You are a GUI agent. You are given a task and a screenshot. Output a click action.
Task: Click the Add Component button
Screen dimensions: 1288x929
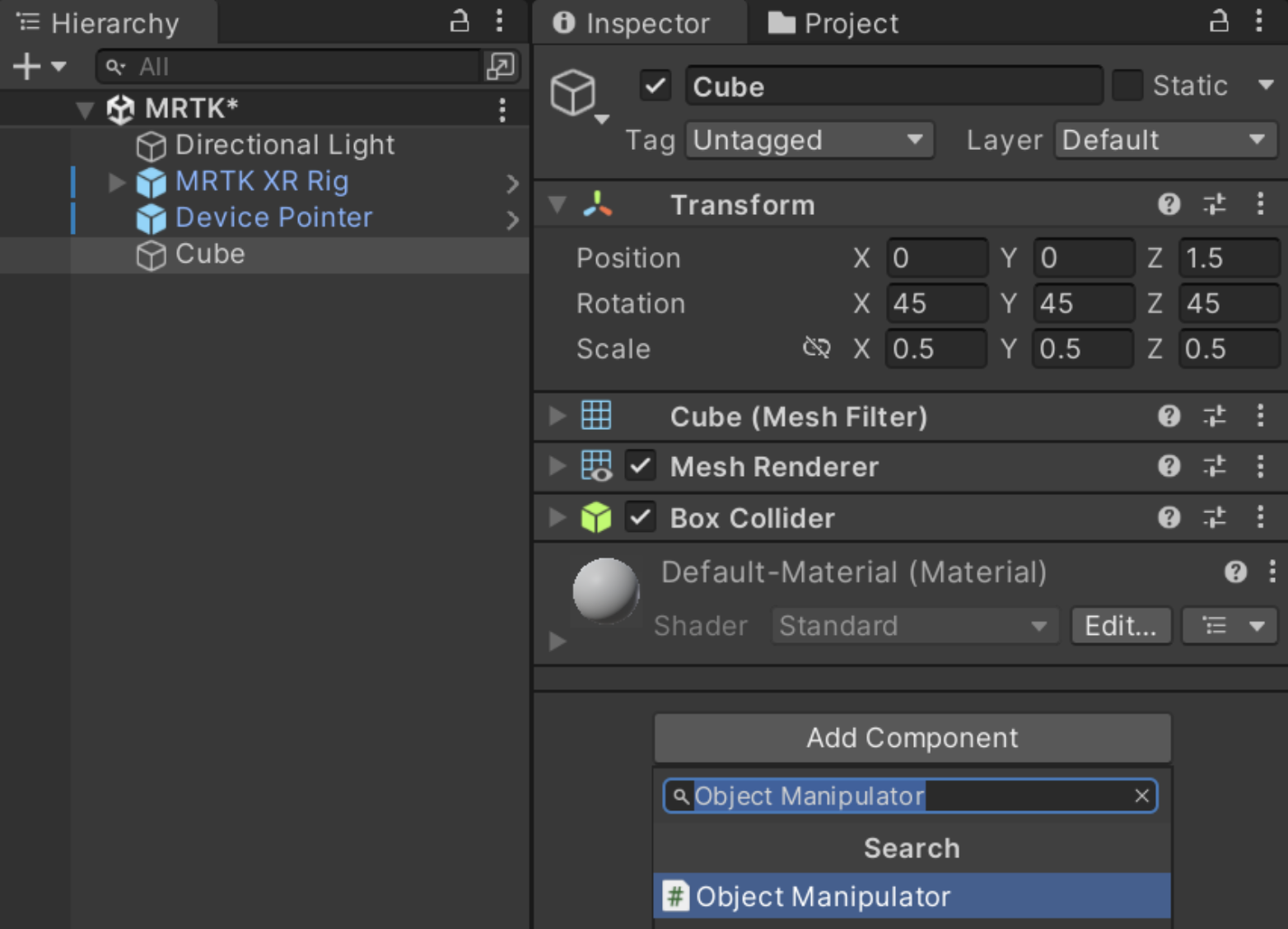click(x=912, y=738)
